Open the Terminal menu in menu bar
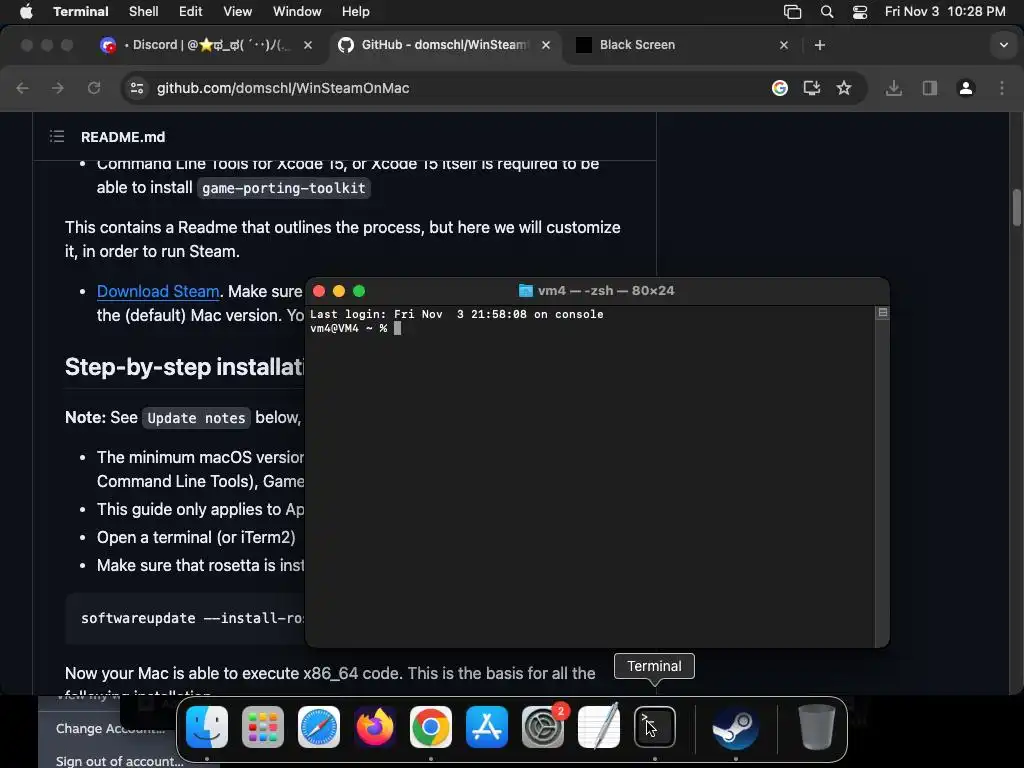The image size is (1024, 768). coord(81,11)
